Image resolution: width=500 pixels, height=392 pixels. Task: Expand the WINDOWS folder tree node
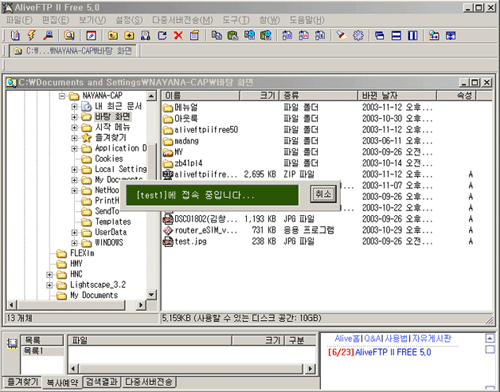tap(75, 243)
